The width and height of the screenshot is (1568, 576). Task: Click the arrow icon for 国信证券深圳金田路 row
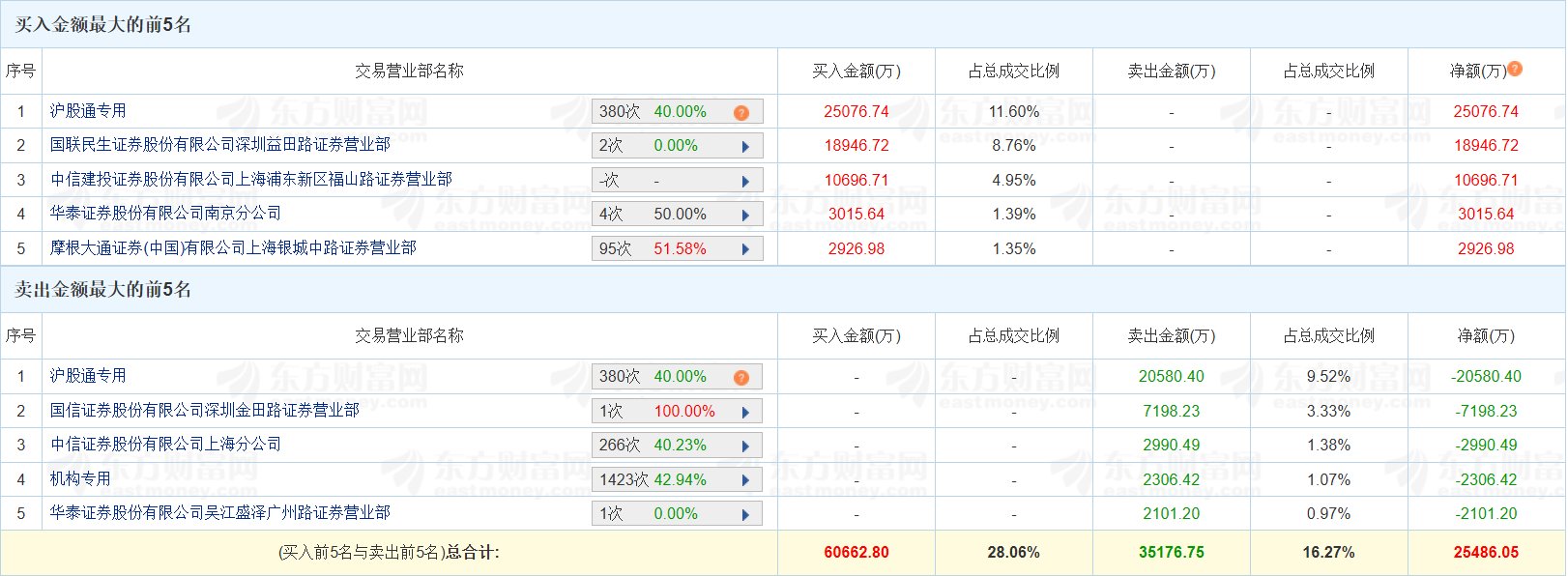pos(745,413)
